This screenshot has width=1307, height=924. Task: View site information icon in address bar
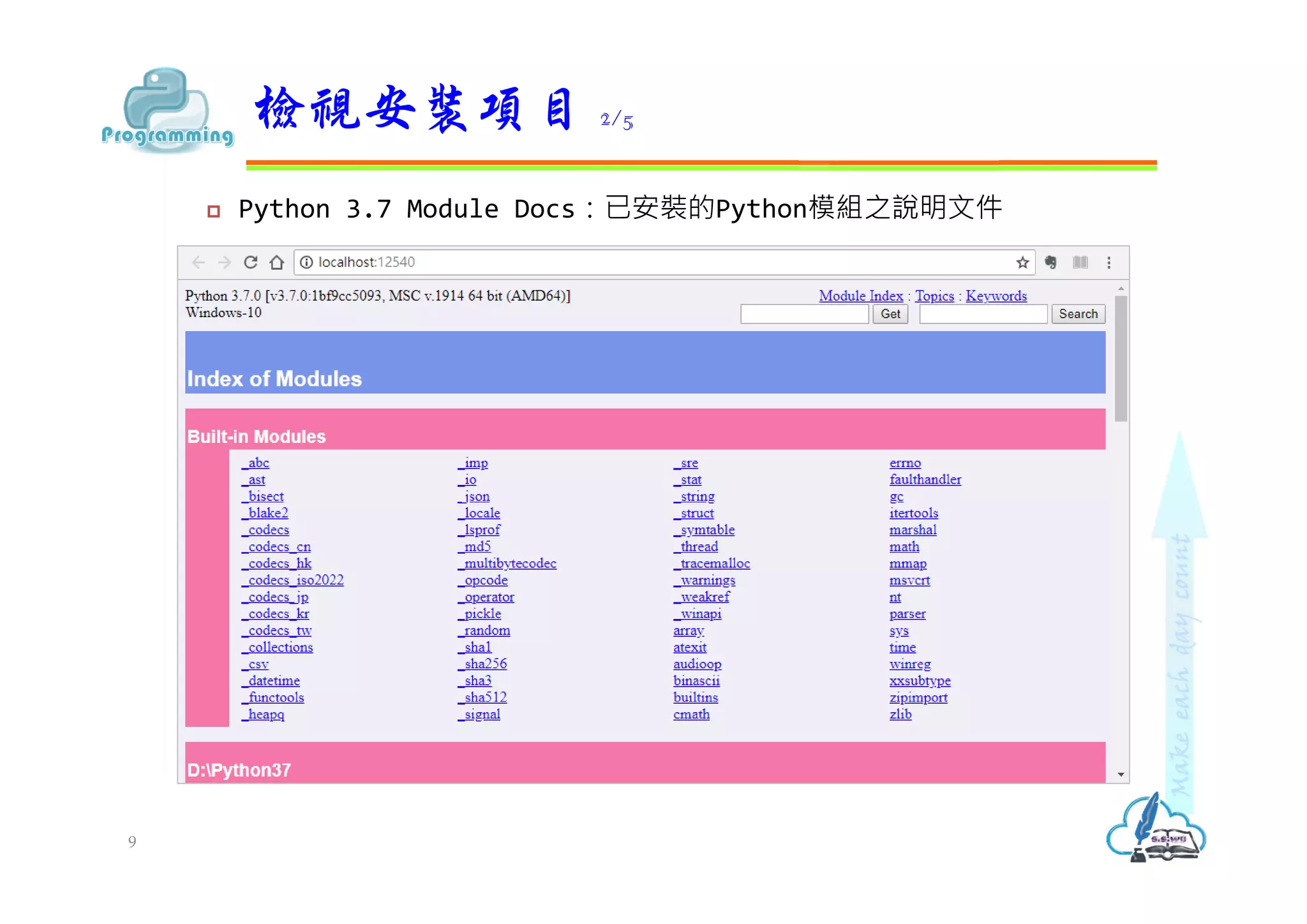click(306, 262)
